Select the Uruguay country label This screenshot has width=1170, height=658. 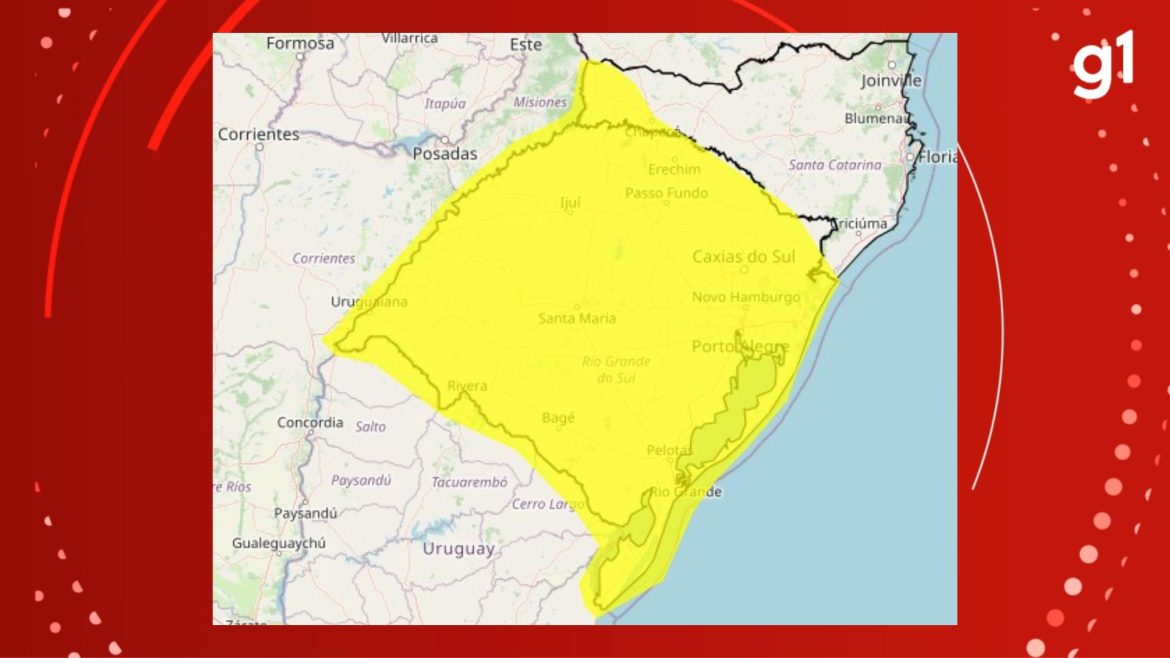pos(460,549)
